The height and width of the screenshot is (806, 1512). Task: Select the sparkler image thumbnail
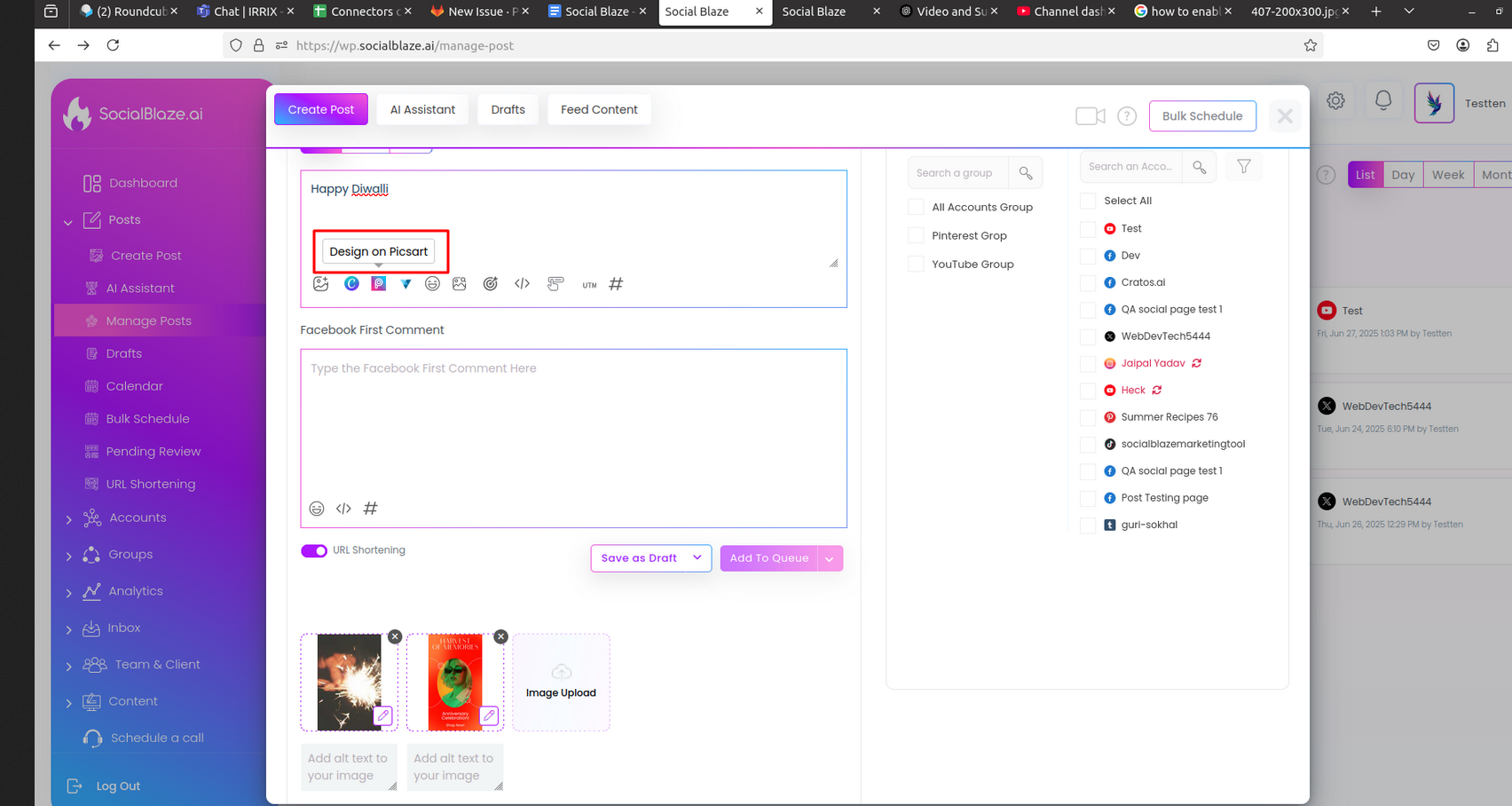pyautogui.click(x=349, y=682)
